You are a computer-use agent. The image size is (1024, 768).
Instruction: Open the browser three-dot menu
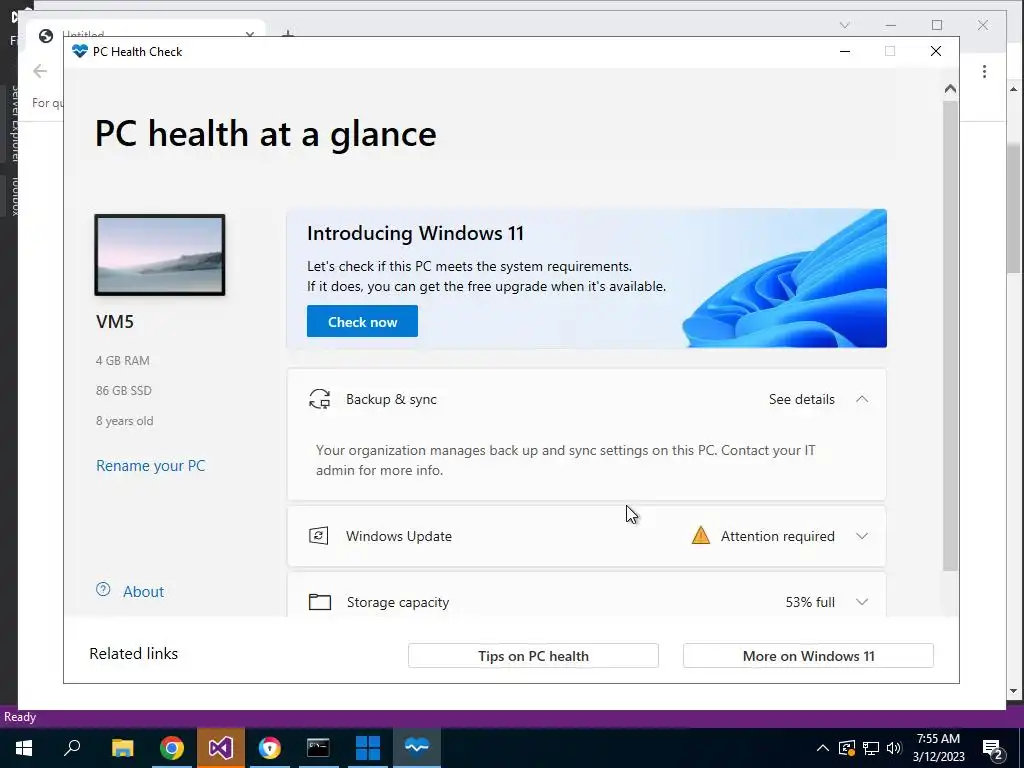point(984,71)
